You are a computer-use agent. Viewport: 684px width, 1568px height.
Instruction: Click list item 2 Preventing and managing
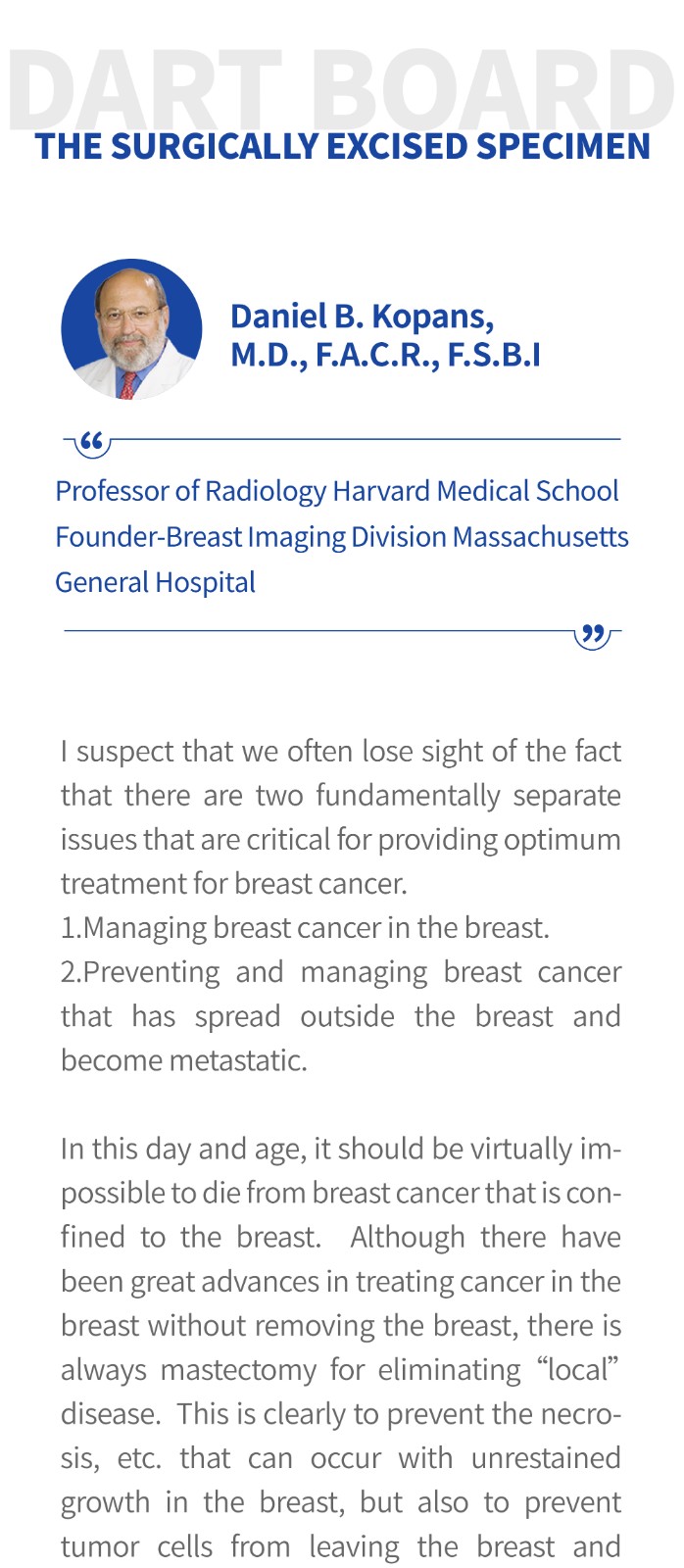pos(341,1016)
